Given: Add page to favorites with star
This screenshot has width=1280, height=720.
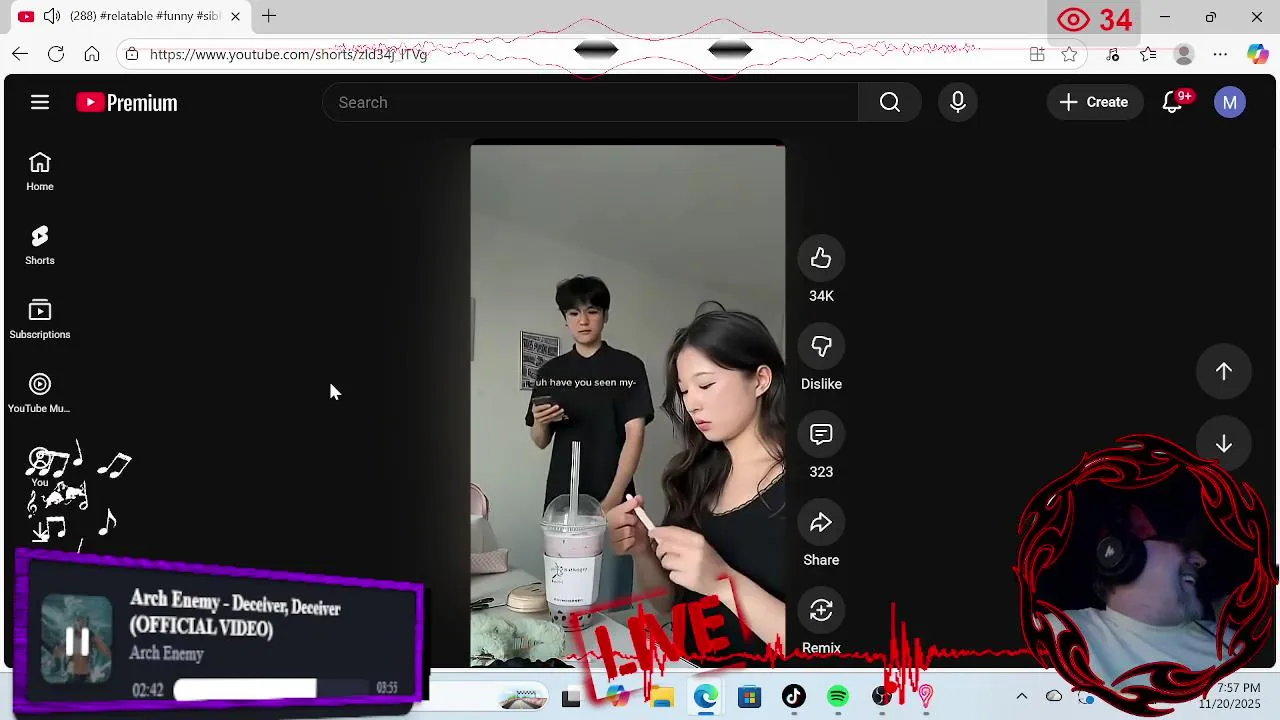Looking at the screenshot, I should [1070, 54].
